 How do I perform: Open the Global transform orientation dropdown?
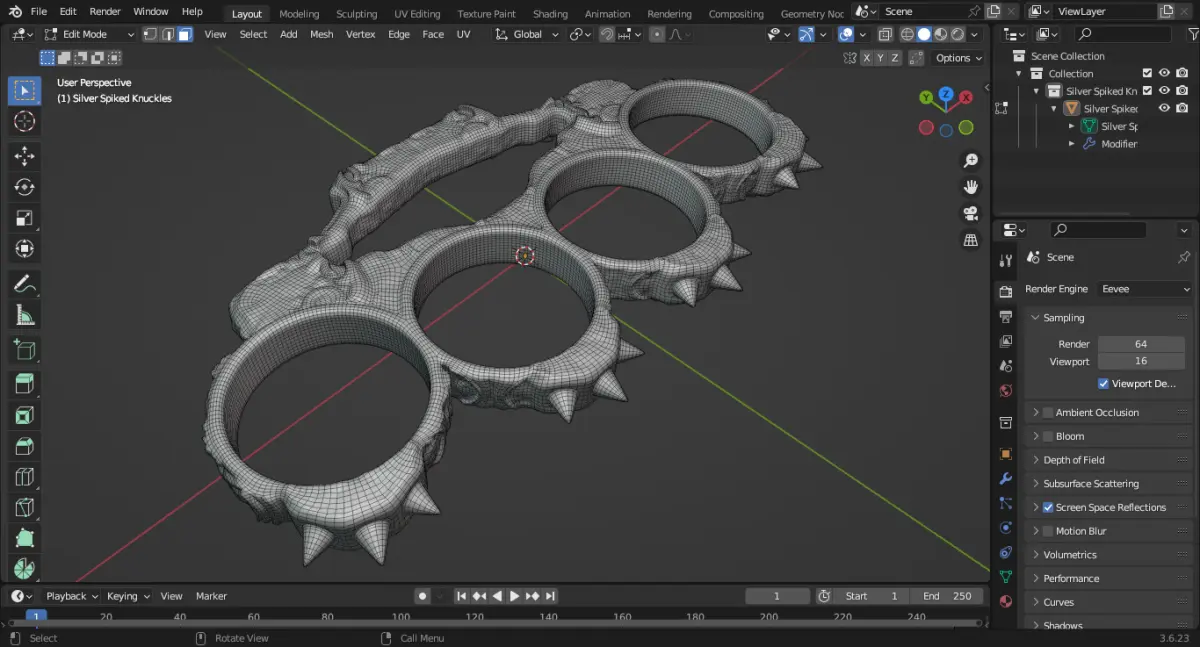click(525, 34)
